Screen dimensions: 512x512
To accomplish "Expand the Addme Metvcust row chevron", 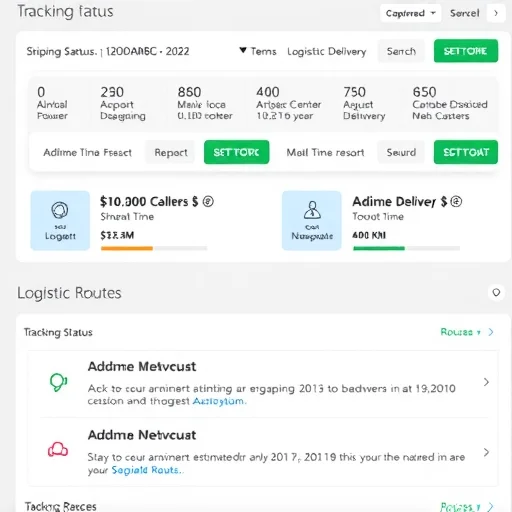I will tap(486, 382).
